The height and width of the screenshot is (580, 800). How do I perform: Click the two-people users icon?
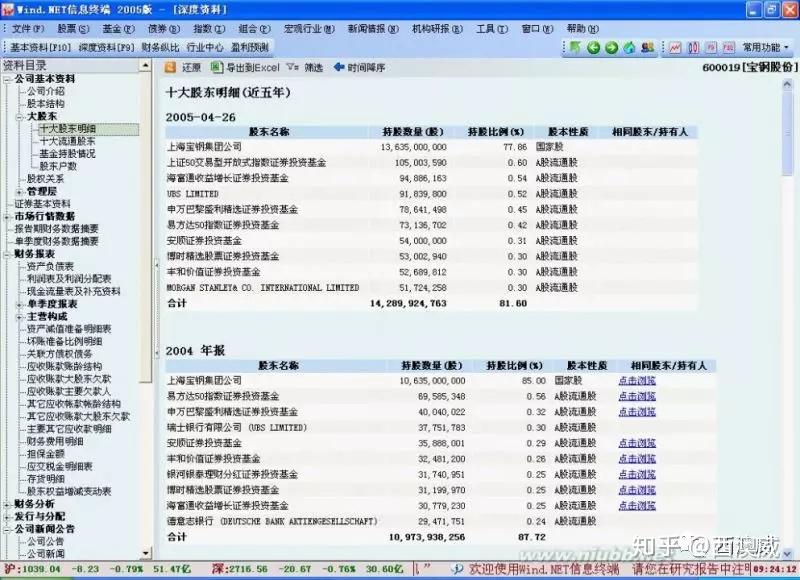click(647, 47)
